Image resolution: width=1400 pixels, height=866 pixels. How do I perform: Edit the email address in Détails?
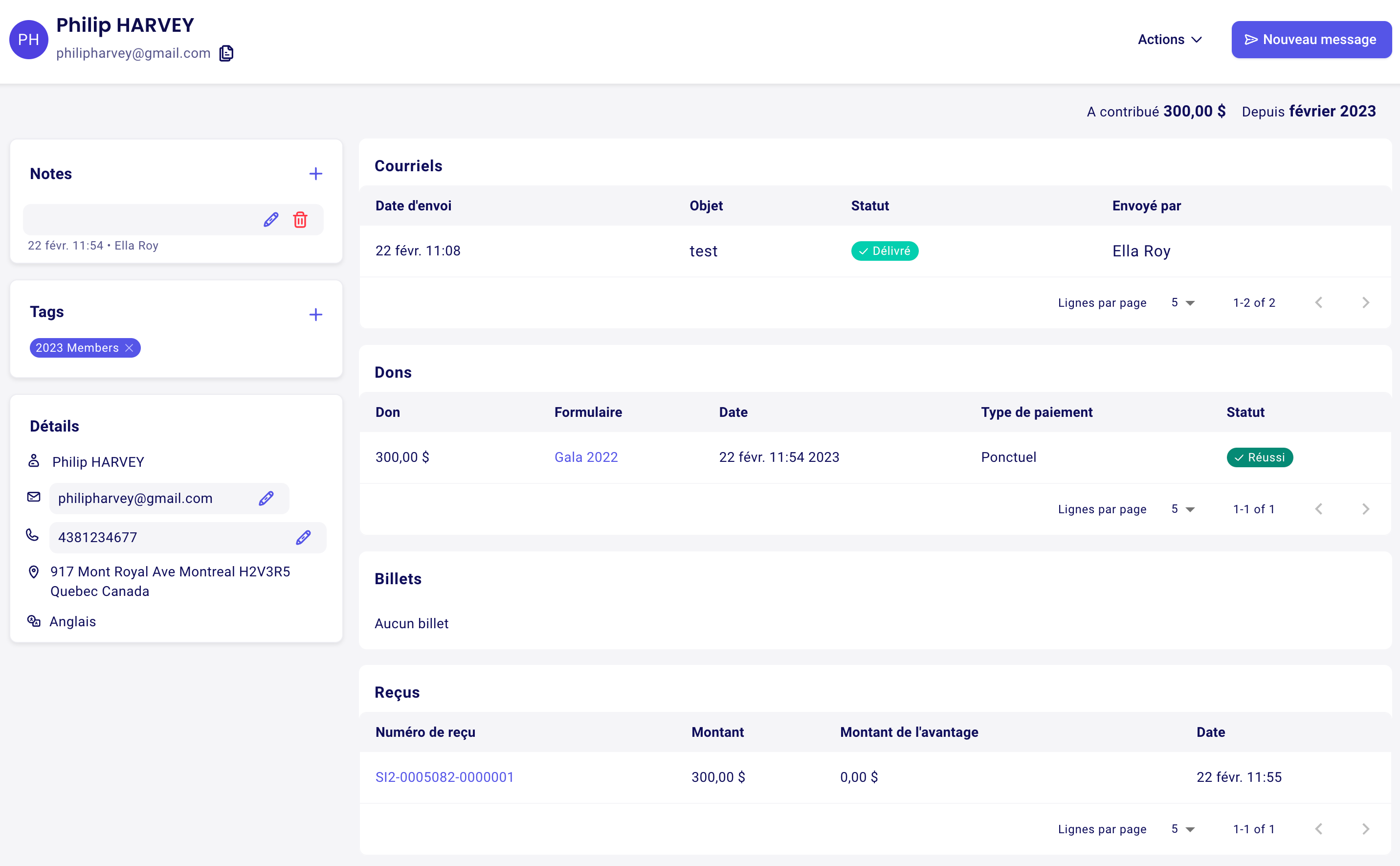tap(266, 498)
